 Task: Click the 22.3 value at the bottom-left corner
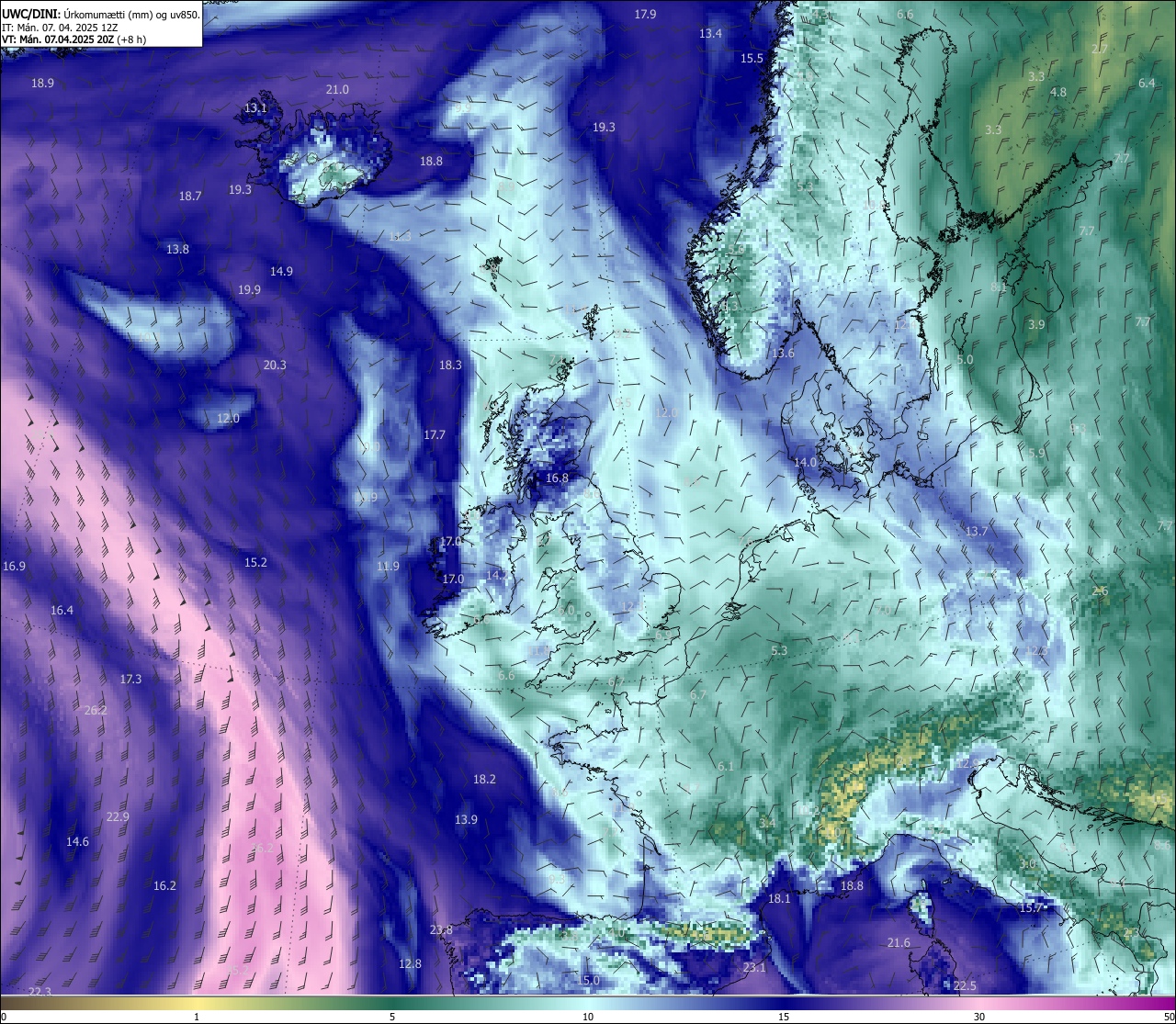pos(40,992)
